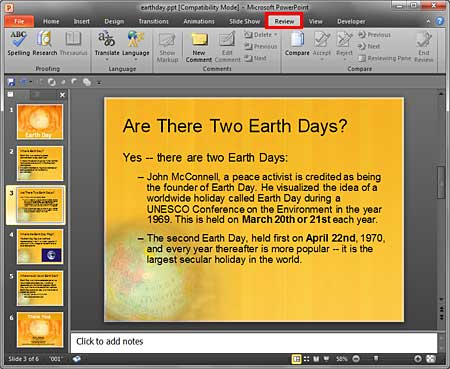Viewport: 450px width, 369px height.
Task: Adjust the zoom slider handle
Action: click(x=376, y=359)
